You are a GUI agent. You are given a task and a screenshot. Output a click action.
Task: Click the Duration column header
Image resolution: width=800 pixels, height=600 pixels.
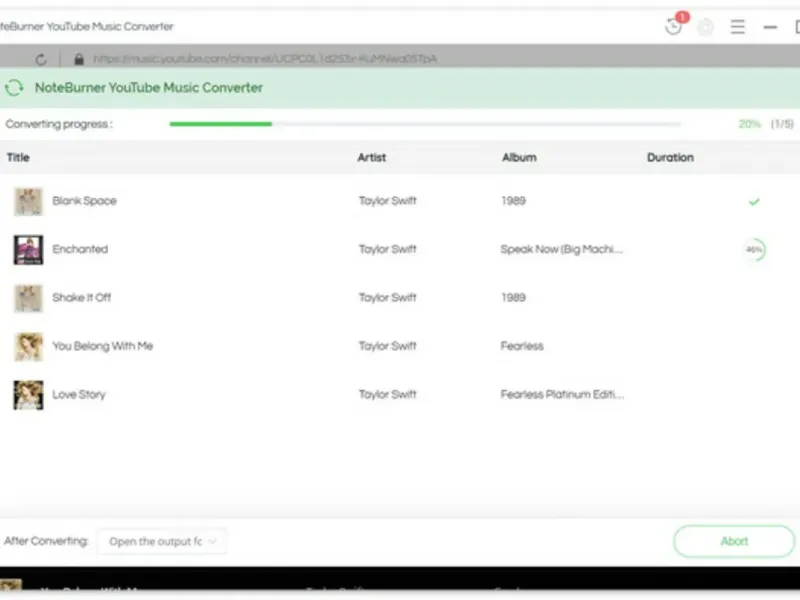pyautogui.click(x=670, y=157)
